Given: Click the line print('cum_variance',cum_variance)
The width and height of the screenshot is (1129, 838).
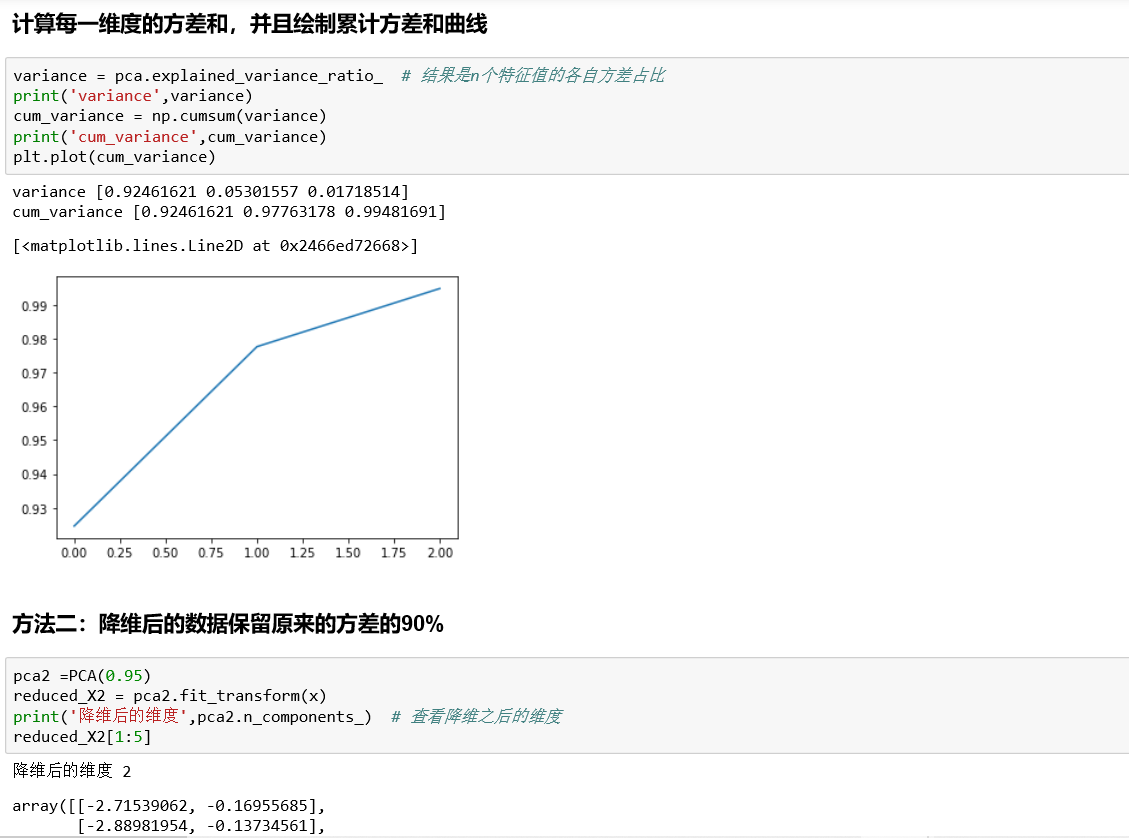Looking at the screenshot, I should pyautogui.click(x=170, y=137).
